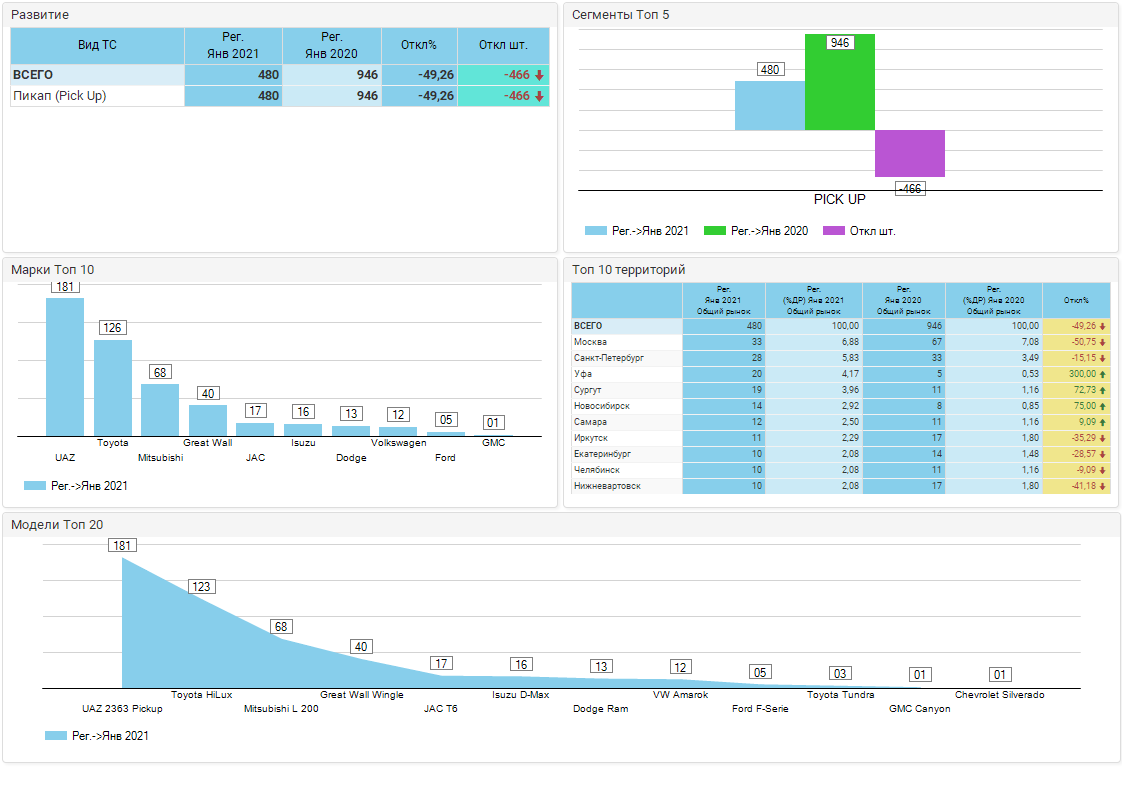
Task: Click green up arrow in Уфа row
Action: [x=1102, y=374]
